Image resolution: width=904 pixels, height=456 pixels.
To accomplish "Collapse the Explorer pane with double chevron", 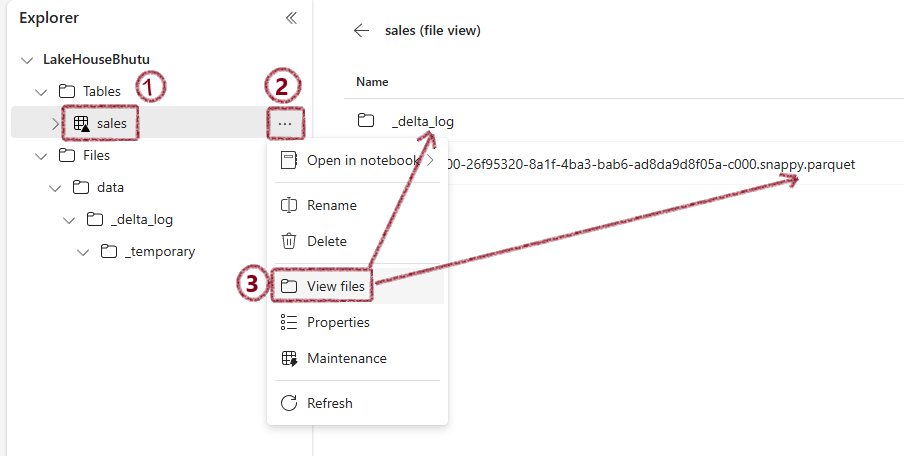I will [x=291, y=18].
